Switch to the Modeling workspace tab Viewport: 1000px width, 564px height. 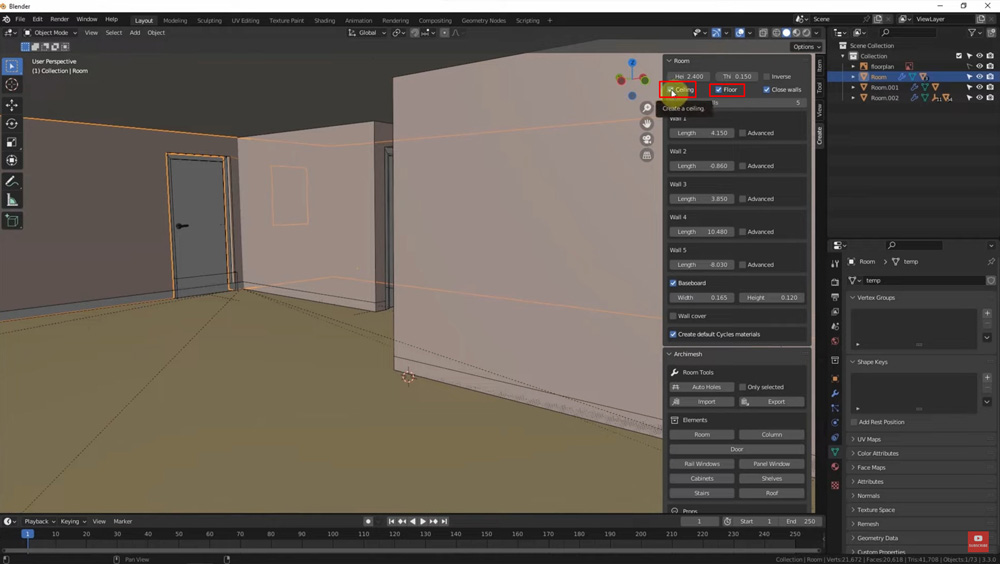(x=175, y=20)
